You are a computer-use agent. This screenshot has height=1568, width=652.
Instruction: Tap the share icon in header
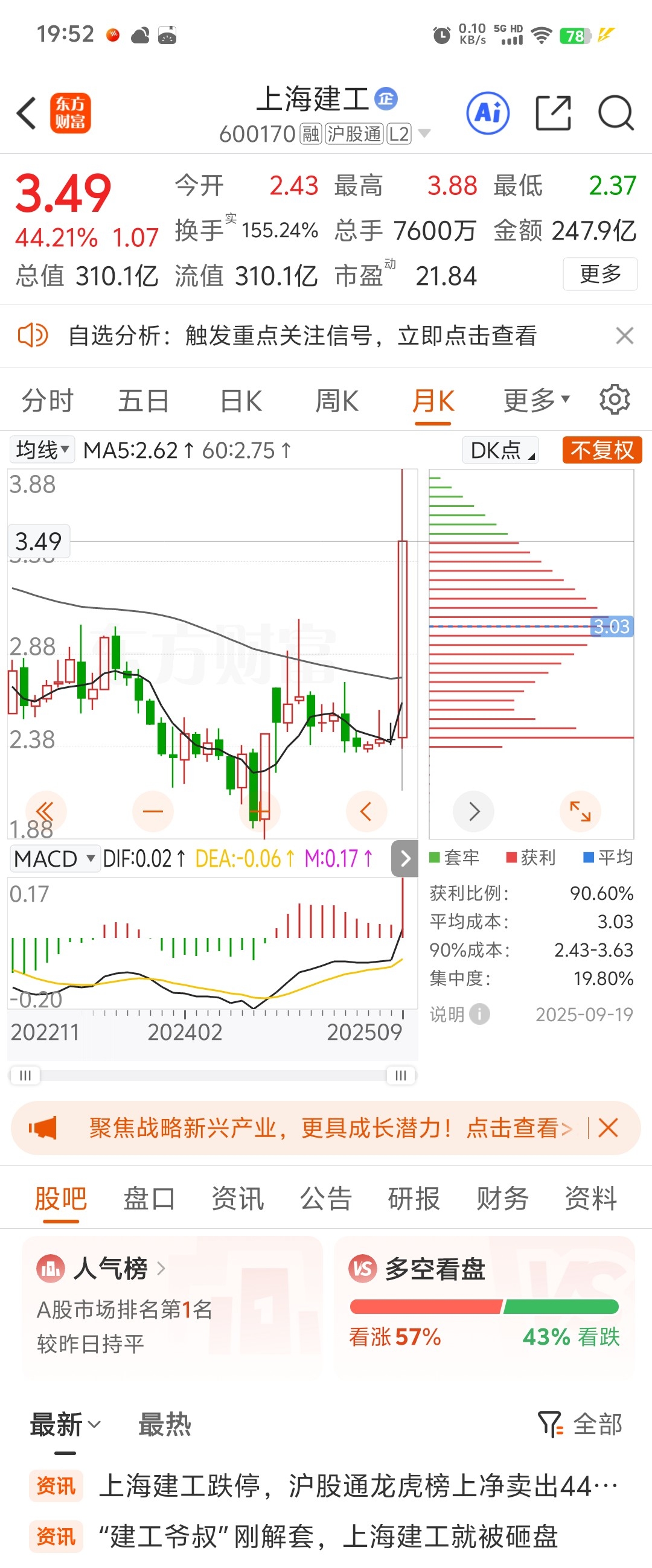tap(553, 113)
